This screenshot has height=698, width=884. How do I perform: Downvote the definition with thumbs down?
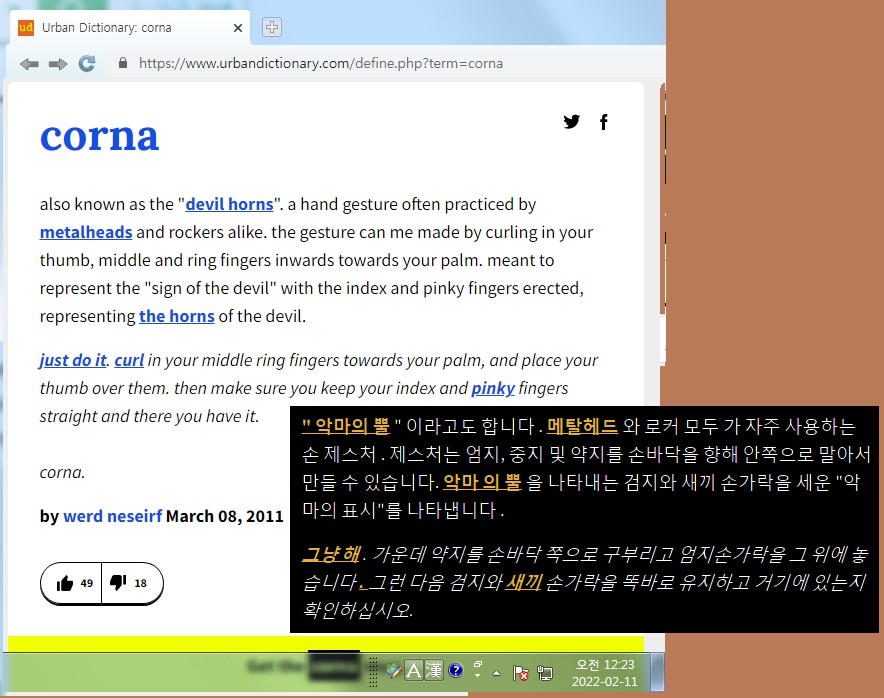(128, 583)
